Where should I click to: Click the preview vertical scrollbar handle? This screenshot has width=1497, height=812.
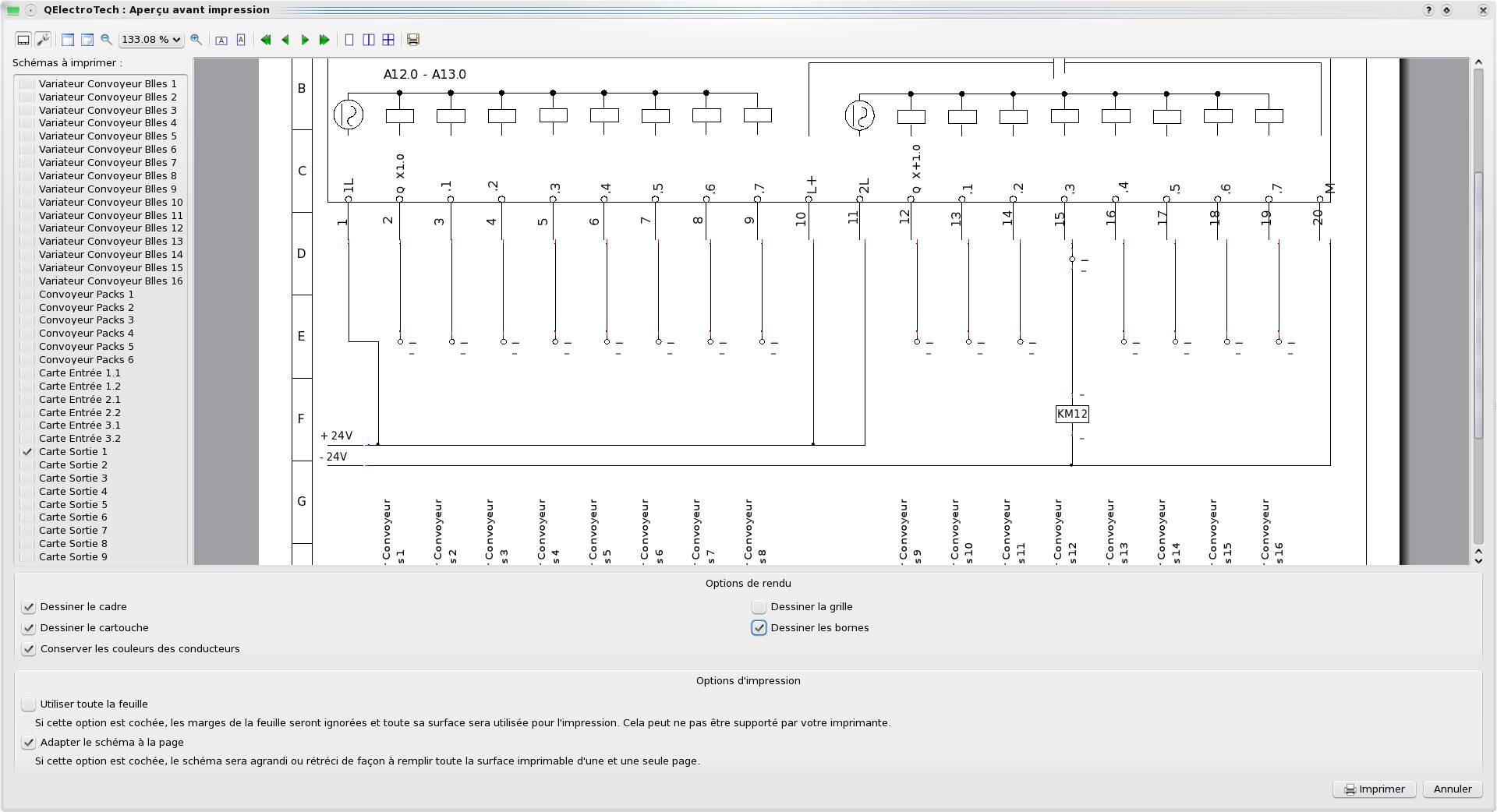pyautogui.click(x=1478, y=304)
